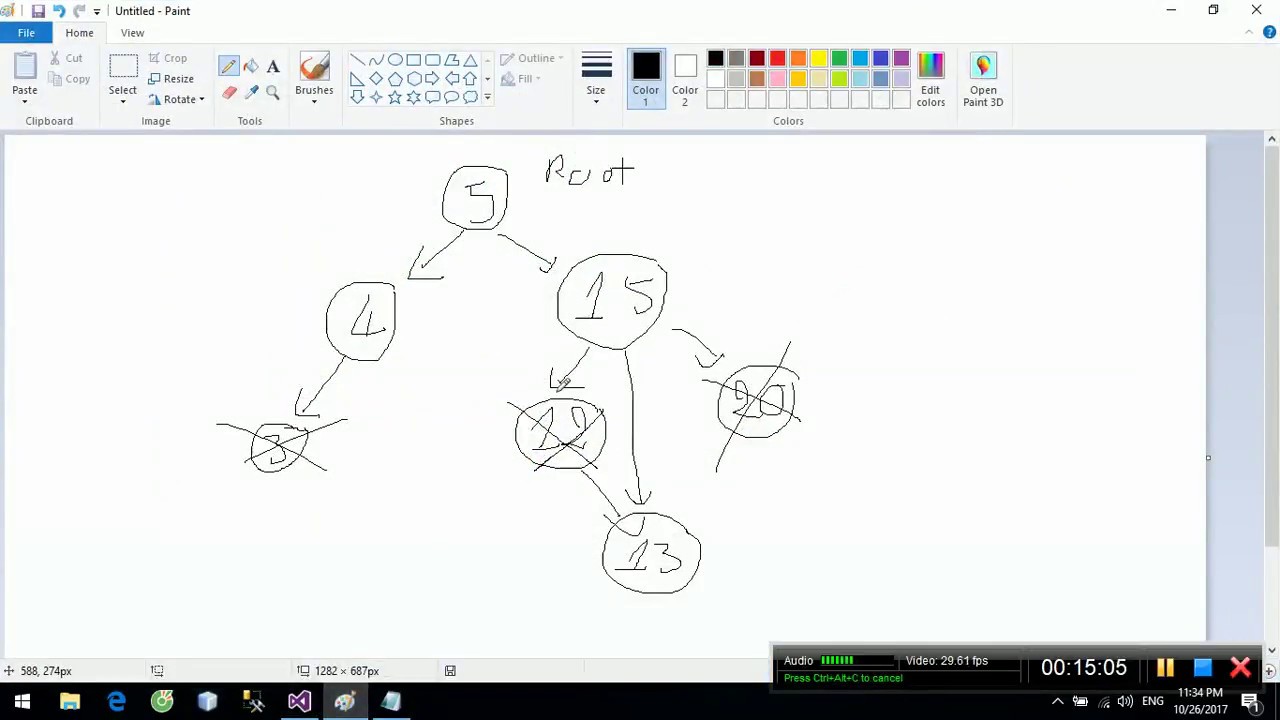Viewport: 1280px width, 720px height.
Task: Click the Resize button
Action: tap(171, 79)
